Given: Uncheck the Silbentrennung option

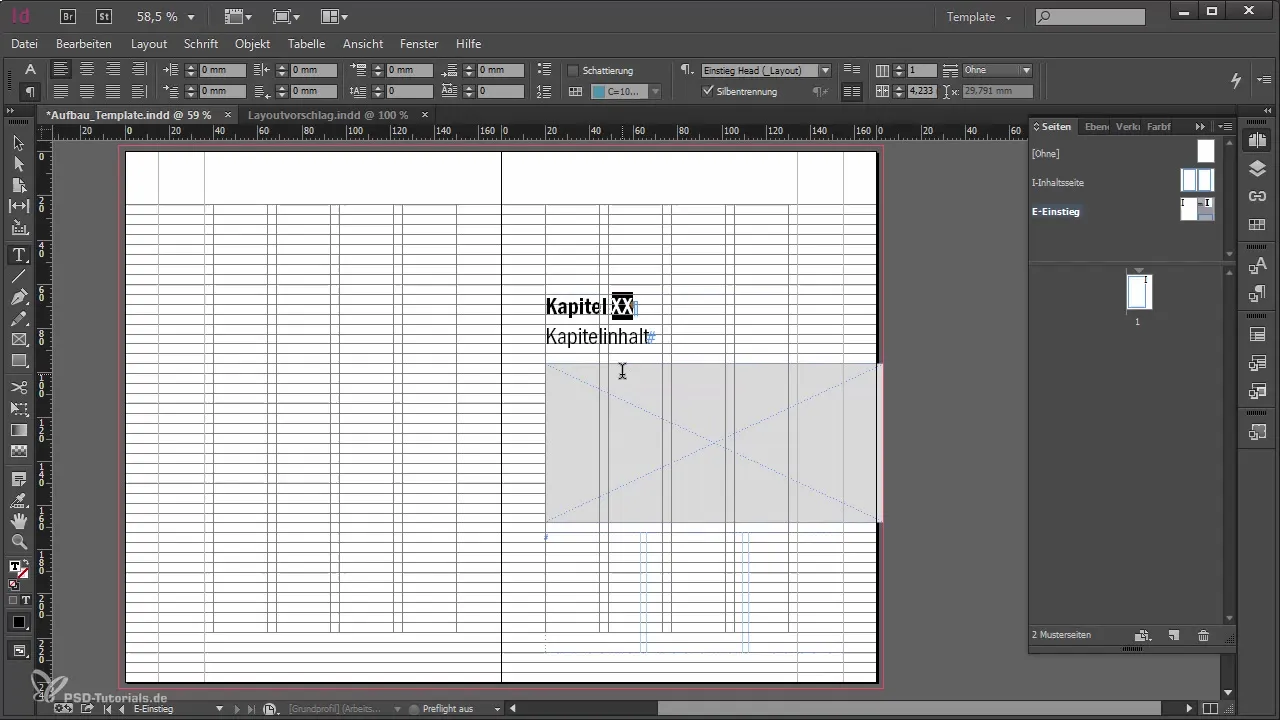Looking at the screenshot, I should tap(708, 91).
